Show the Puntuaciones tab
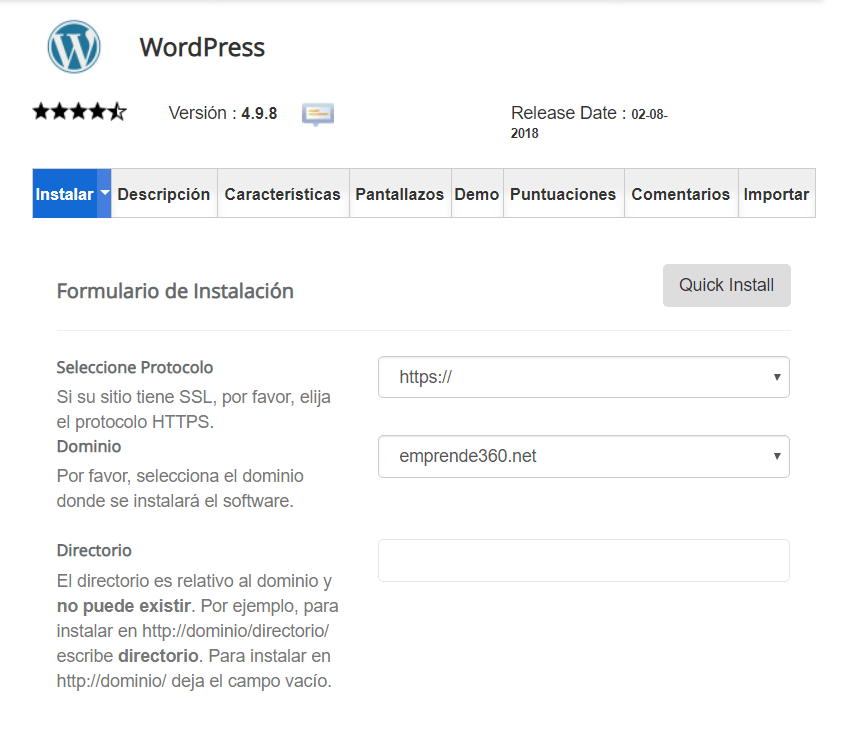The height and width of the screenshot is (732, 844). point(563,194)
